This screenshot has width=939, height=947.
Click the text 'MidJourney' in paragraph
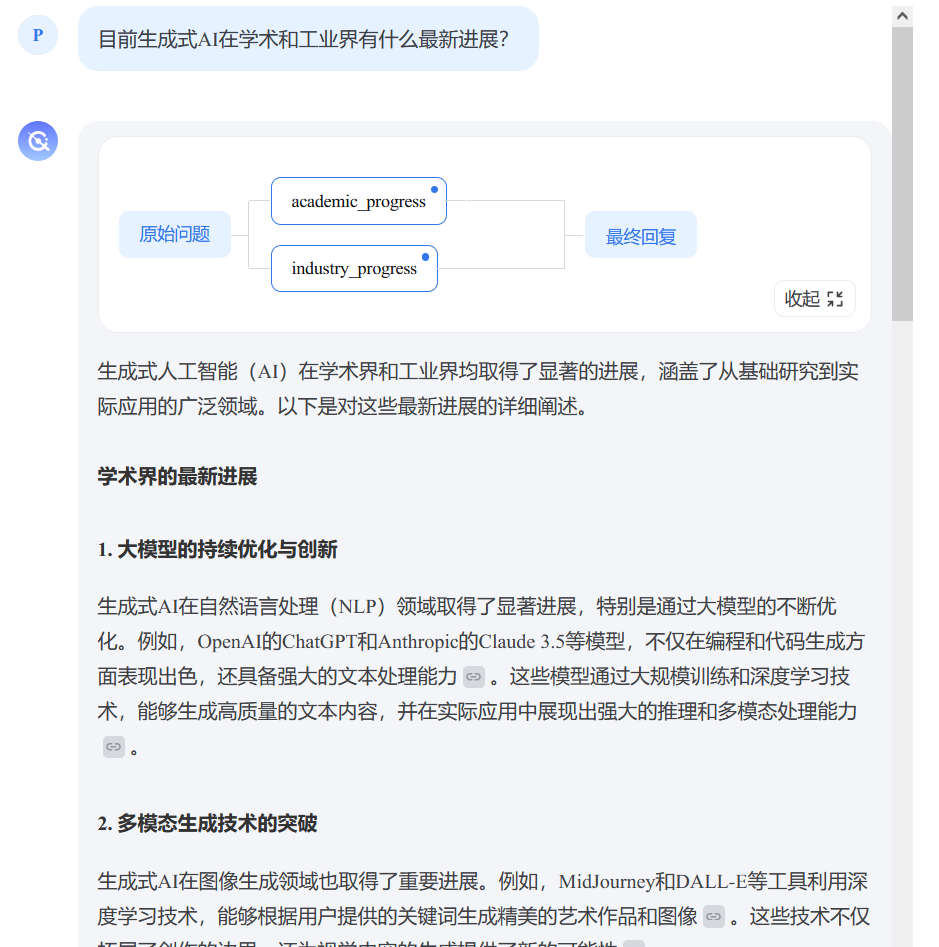tap(606, 882)
